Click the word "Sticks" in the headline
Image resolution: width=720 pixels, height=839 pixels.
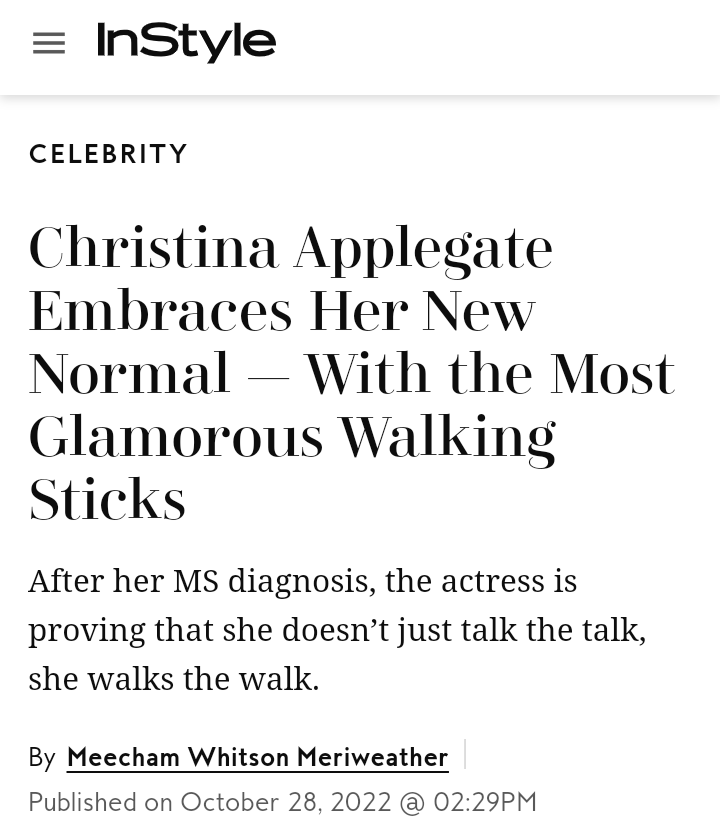(x=107, y=499)
